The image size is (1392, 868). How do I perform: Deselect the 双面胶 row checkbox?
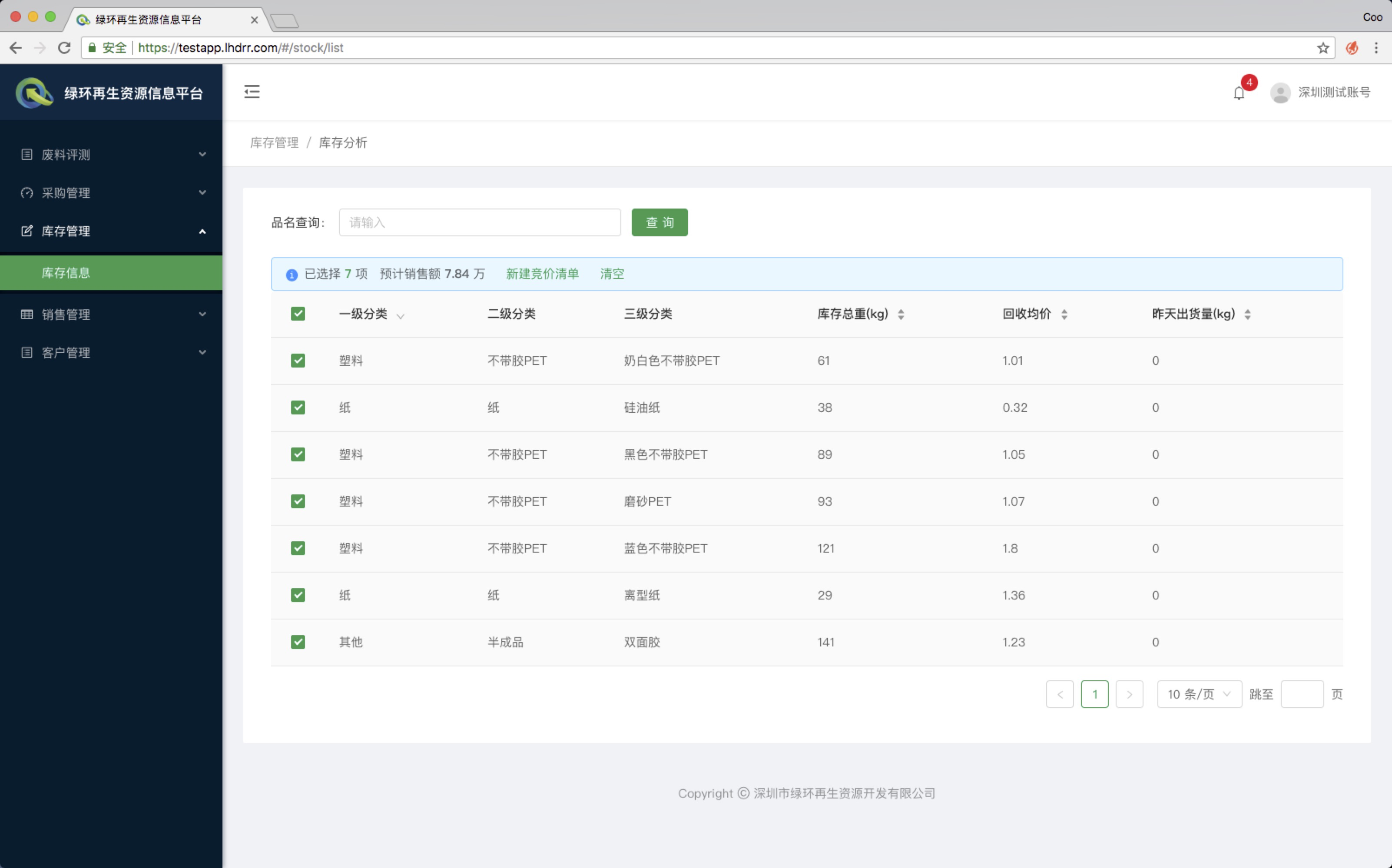point(298,642)
